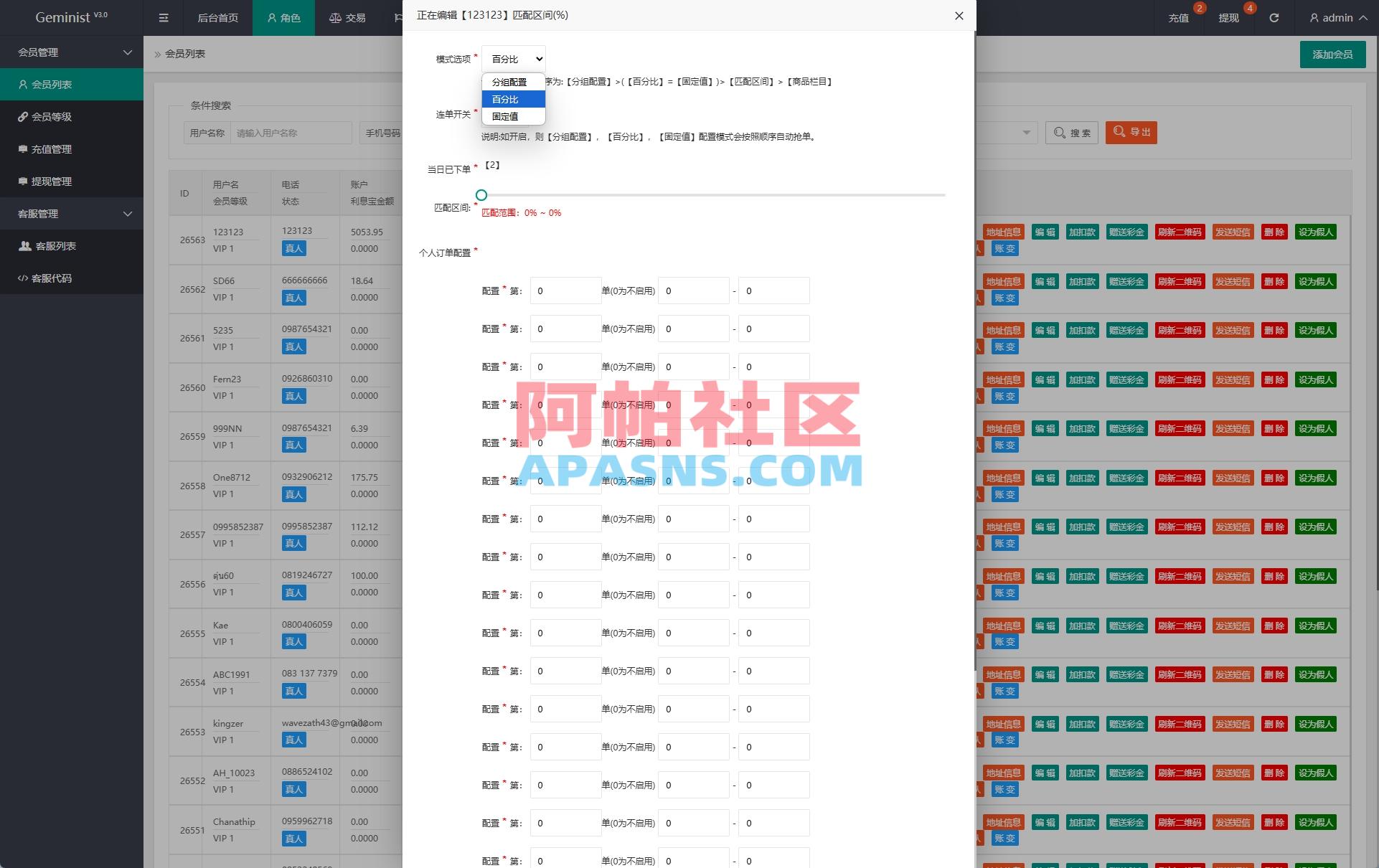The width and height of the screenshot is (1379, 868).
Task: Collapse the sidebar with the hamburger icon
Action: coord(164,17)
